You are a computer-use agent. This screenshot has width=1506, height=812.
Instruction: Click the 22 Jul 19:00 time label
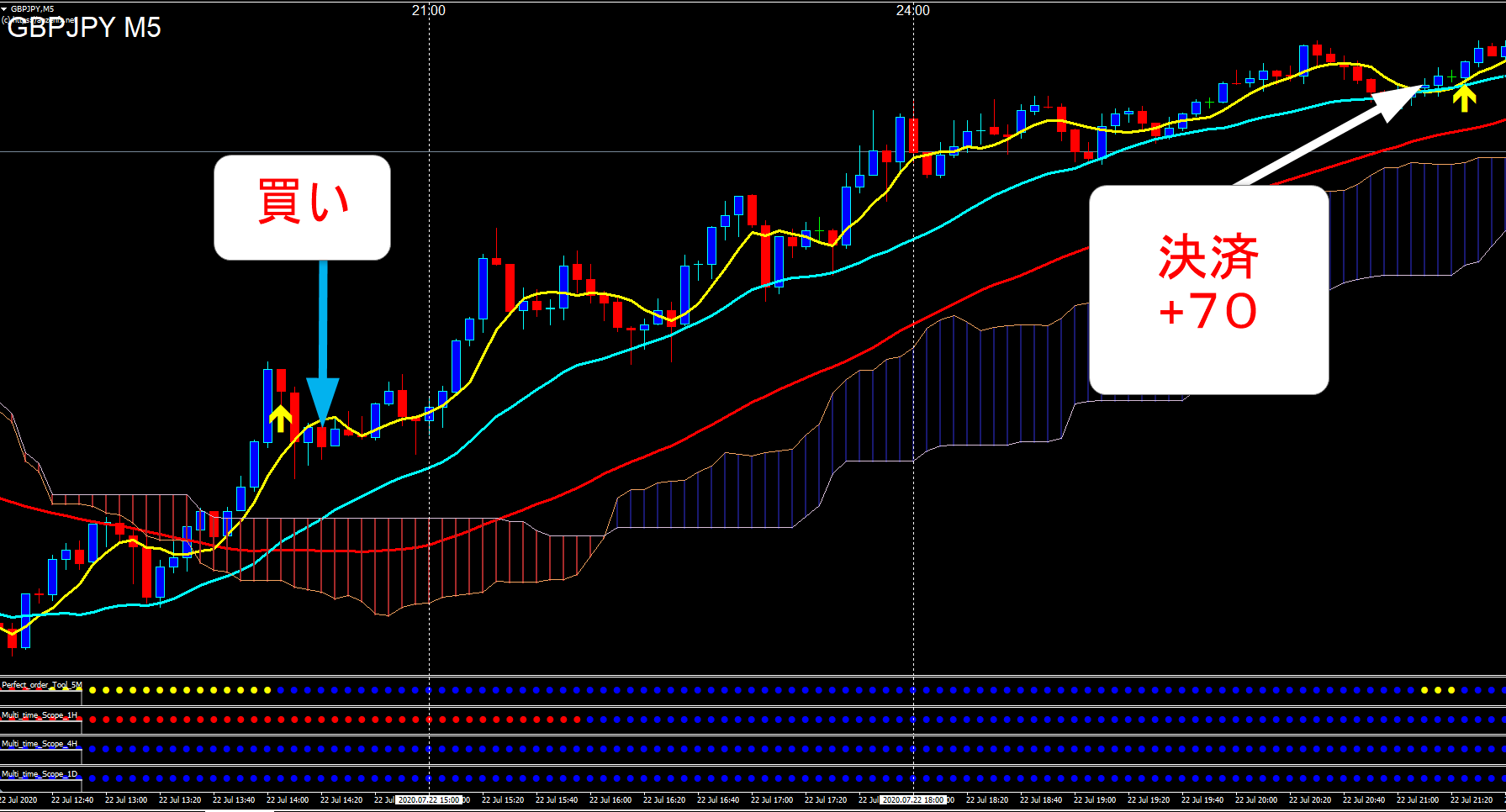click(x=1095, y=800)
